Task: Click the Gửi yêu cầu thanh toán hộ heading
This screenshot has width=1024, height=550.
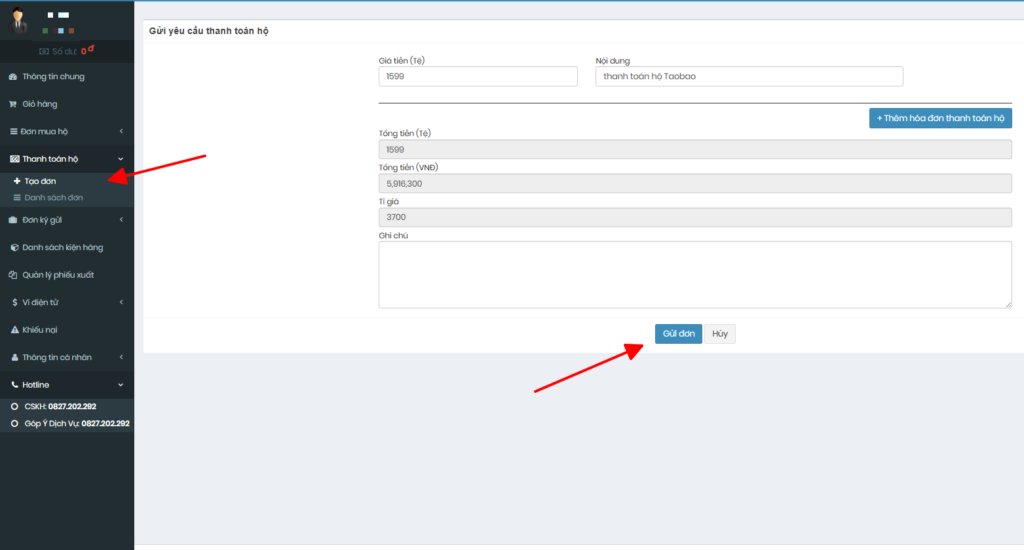Action: pyautogui.click(x=208, y=31)
